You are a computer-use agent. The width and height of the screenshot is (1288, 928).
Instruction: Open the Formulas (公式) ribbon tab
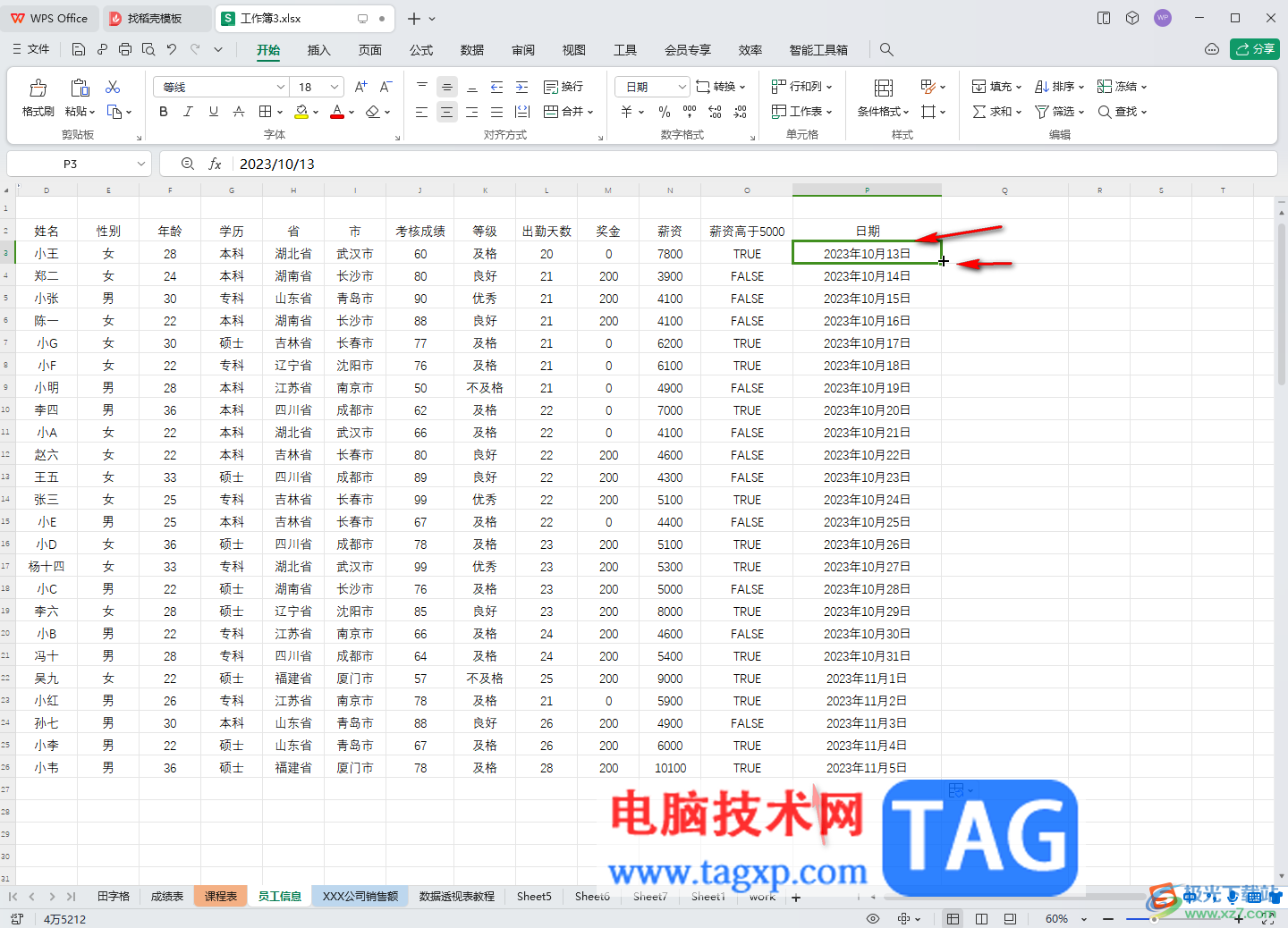[x=421, y=50]
